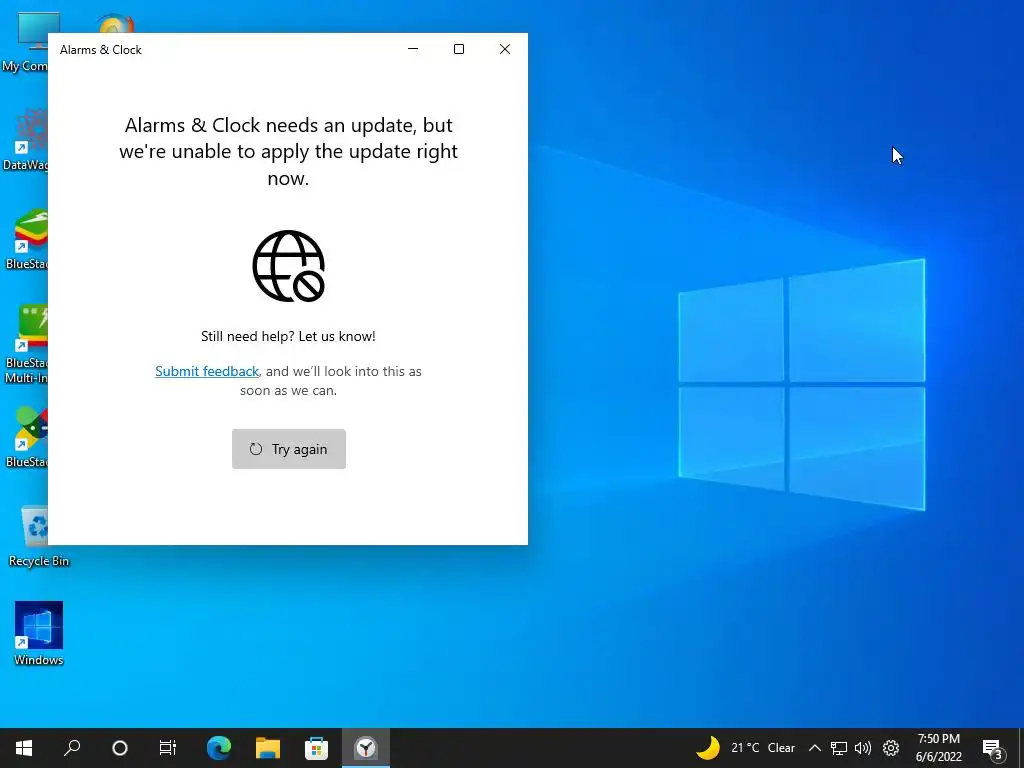The height and width of the screenshot is (768, 1024).
Task: Select the My Computer desktop icon
Action: click(x=25, y=42)
